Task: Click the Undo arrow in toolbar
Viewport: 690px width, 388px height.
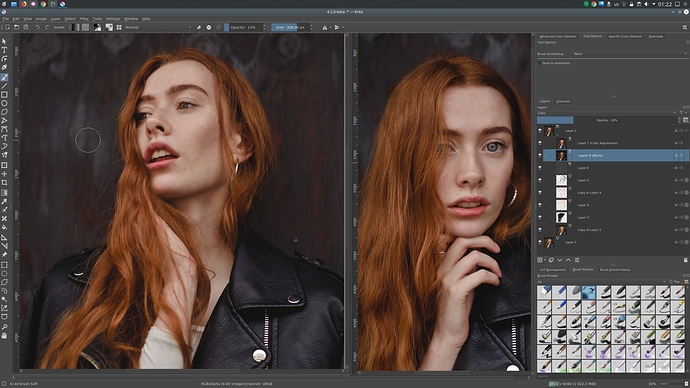Action: coord(37,27)
